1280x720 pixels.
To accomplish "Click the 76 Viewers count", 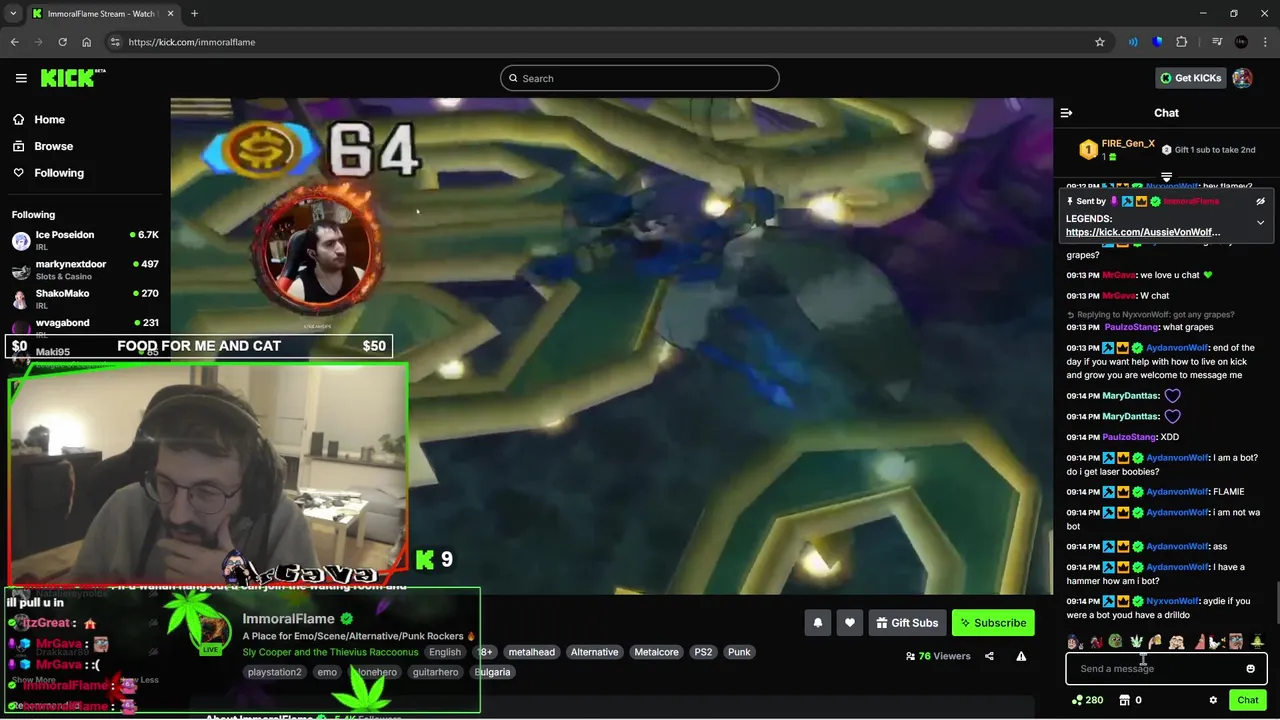I will click(x=938, y=656).
